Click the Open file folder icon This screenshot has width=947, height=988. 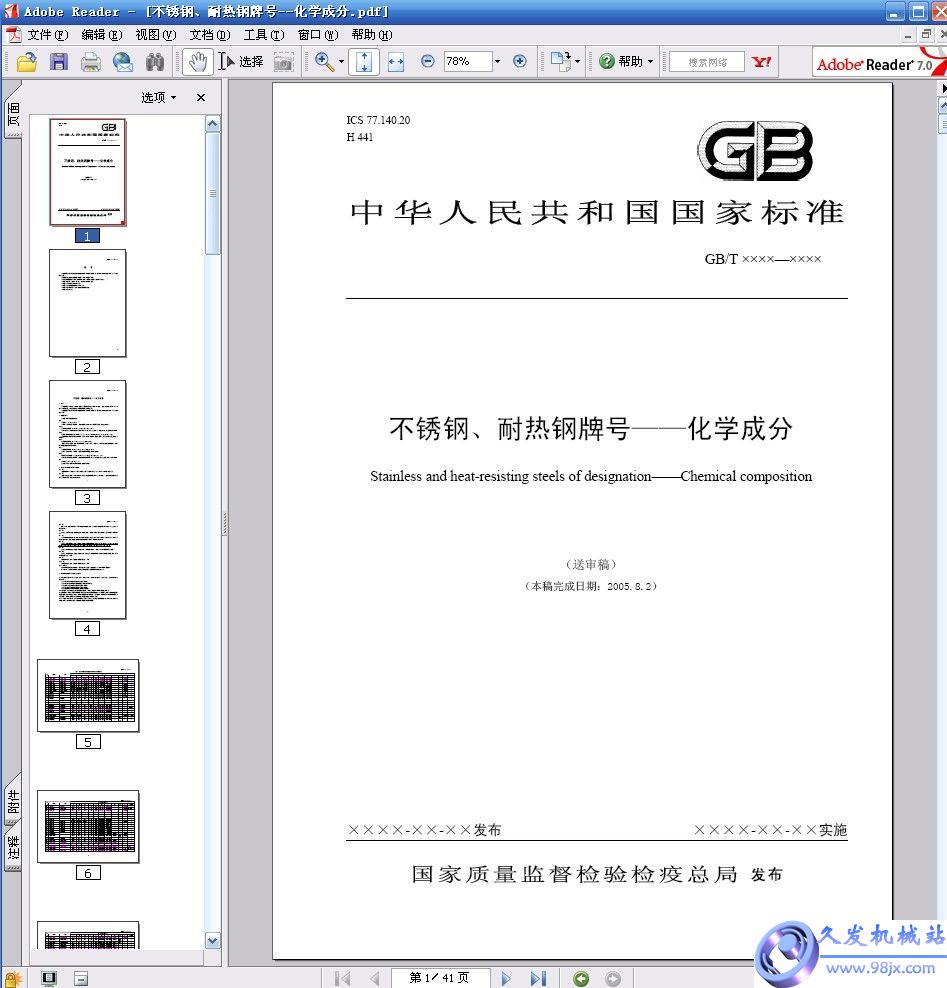pyautogui.click(x=27, y=62)
